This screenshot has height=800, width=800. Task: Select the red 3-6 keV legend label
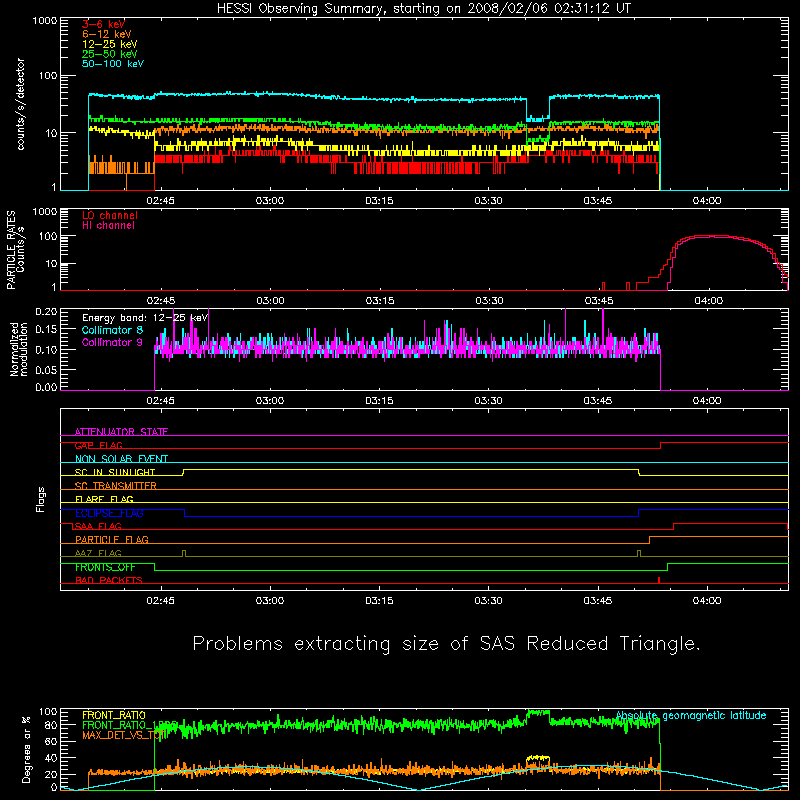point(103,24)
